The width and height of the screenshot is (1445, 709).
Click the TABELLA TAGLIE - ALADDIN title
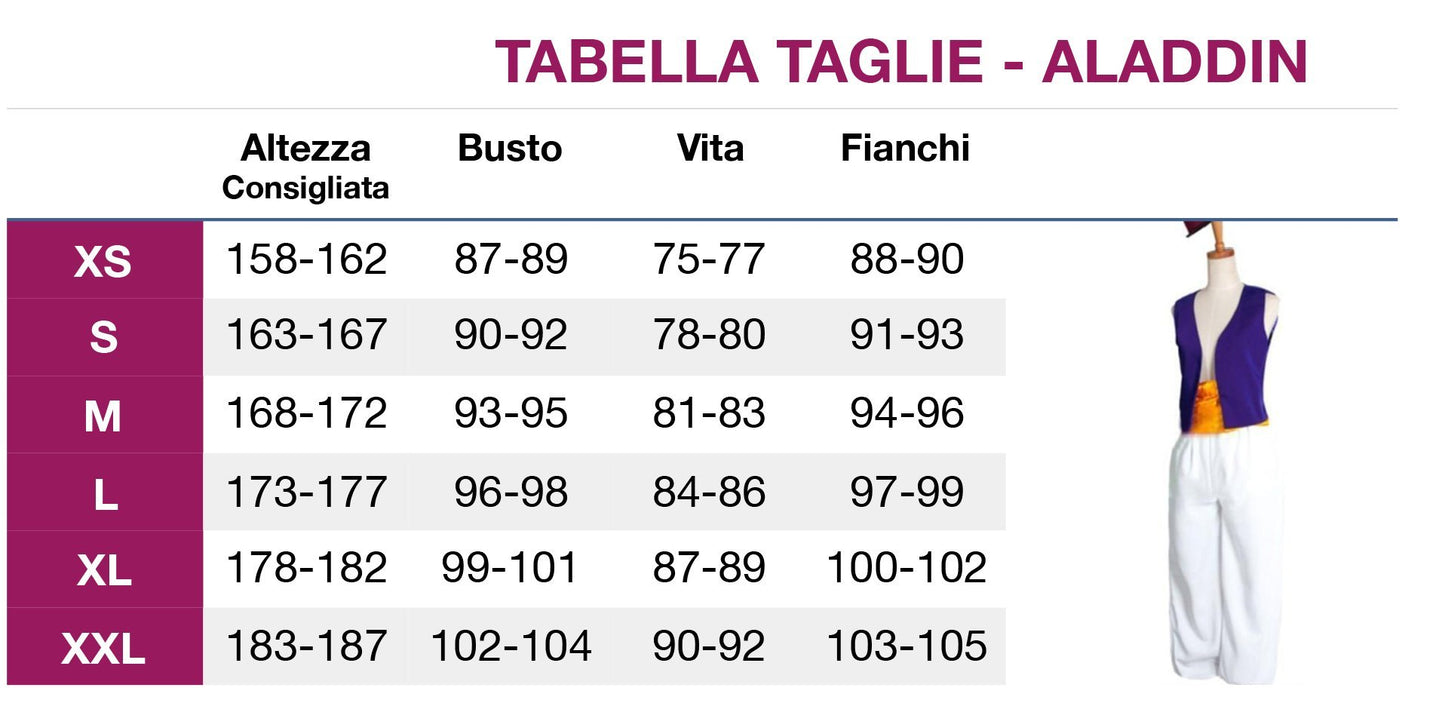pos(901,61)
